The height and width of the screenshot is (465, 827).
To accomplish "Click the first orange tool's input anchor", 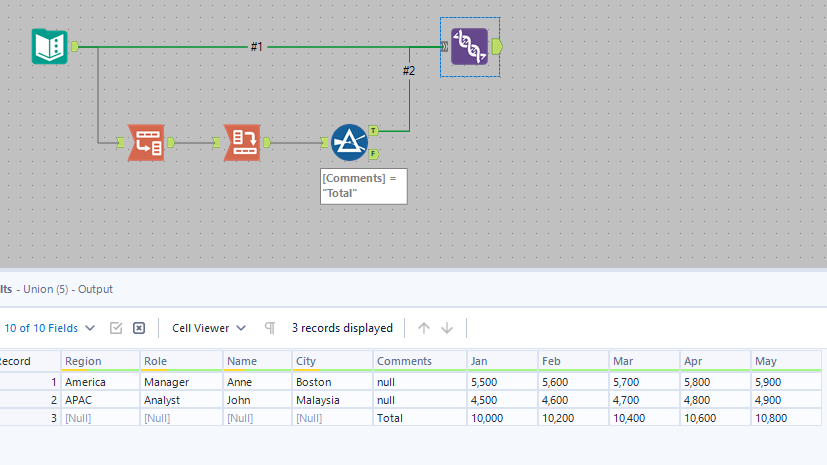I will (121, 142).
